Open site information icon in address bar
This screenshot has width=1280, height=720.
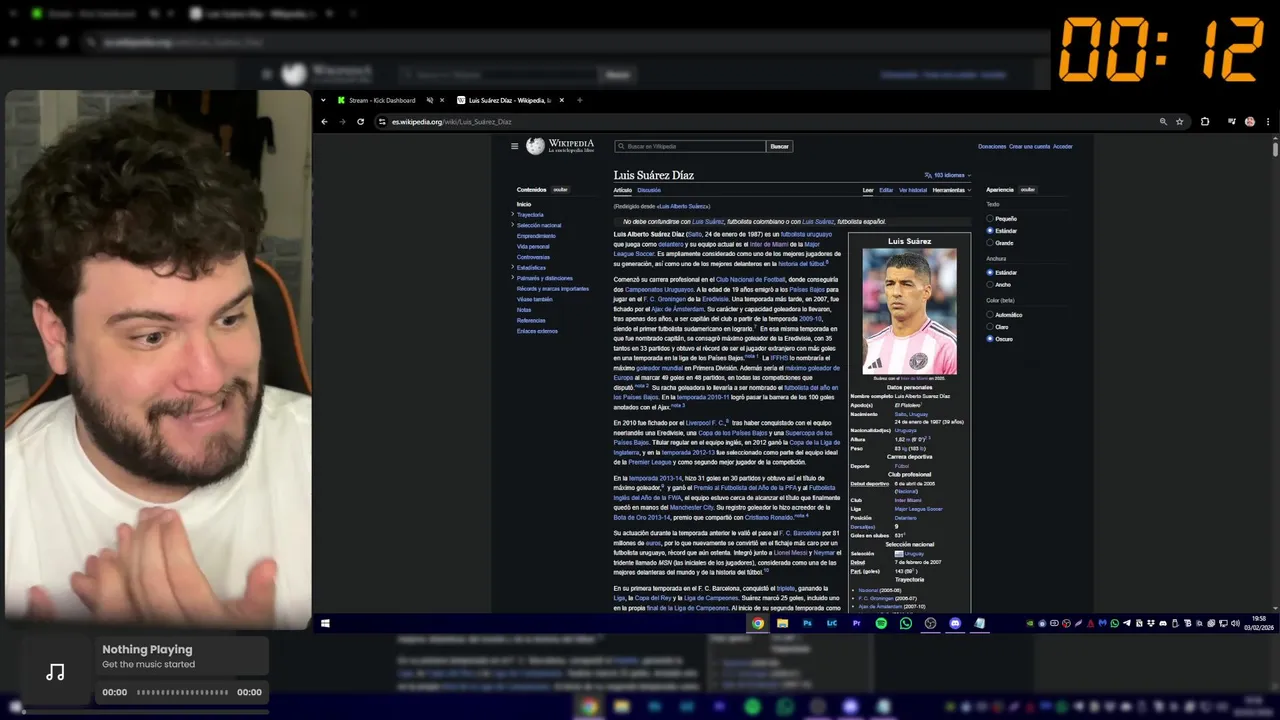tap(382, 122)
